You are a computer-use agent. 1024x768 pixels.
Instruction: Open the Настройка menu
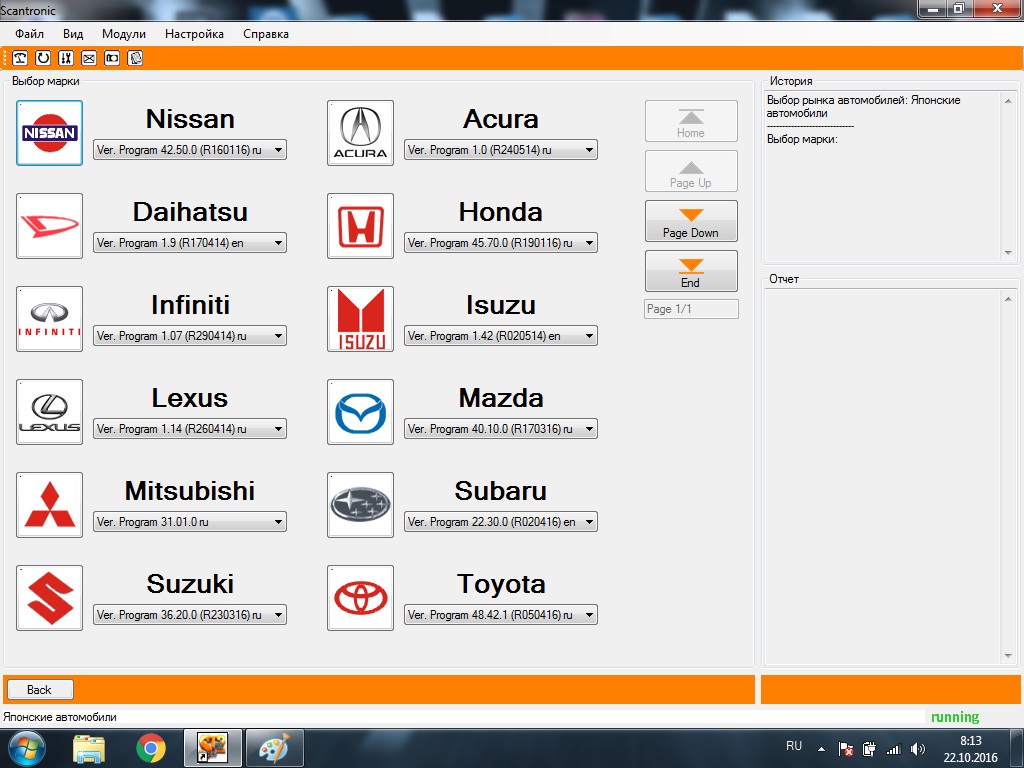point(195,34)
